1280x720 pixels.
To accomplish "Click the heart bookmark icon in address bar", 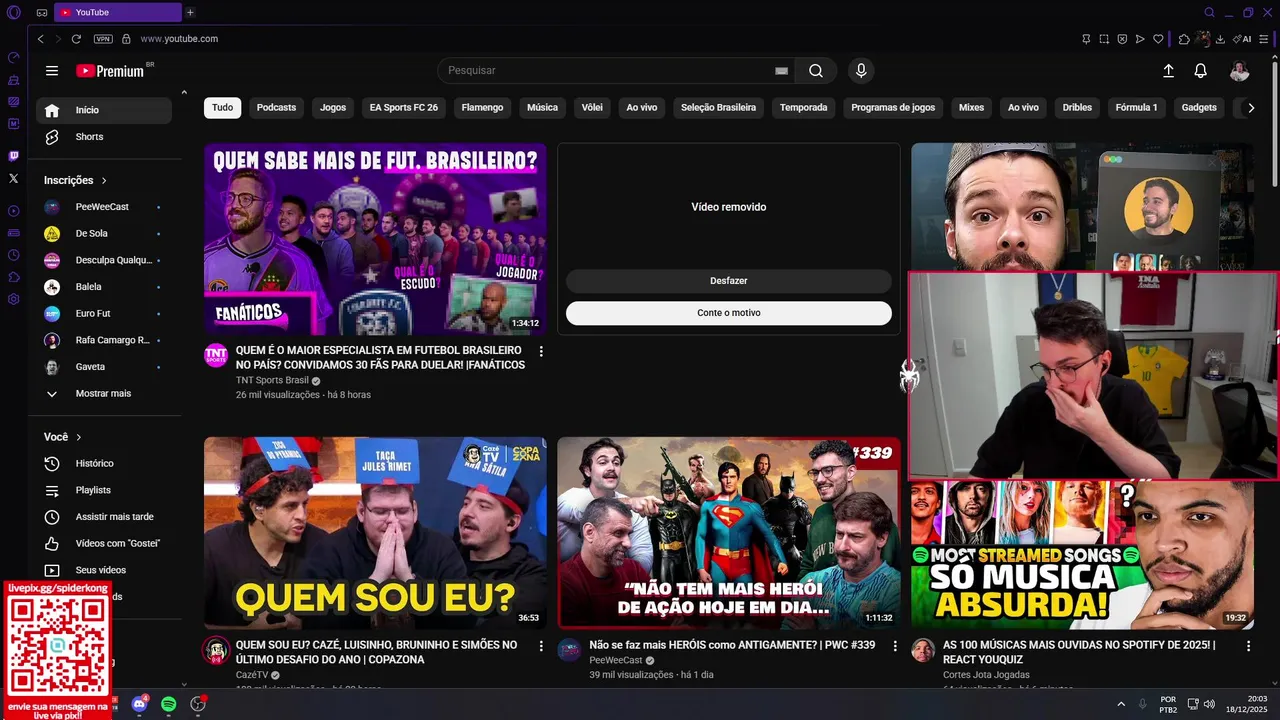I will tap(1158, 39).
